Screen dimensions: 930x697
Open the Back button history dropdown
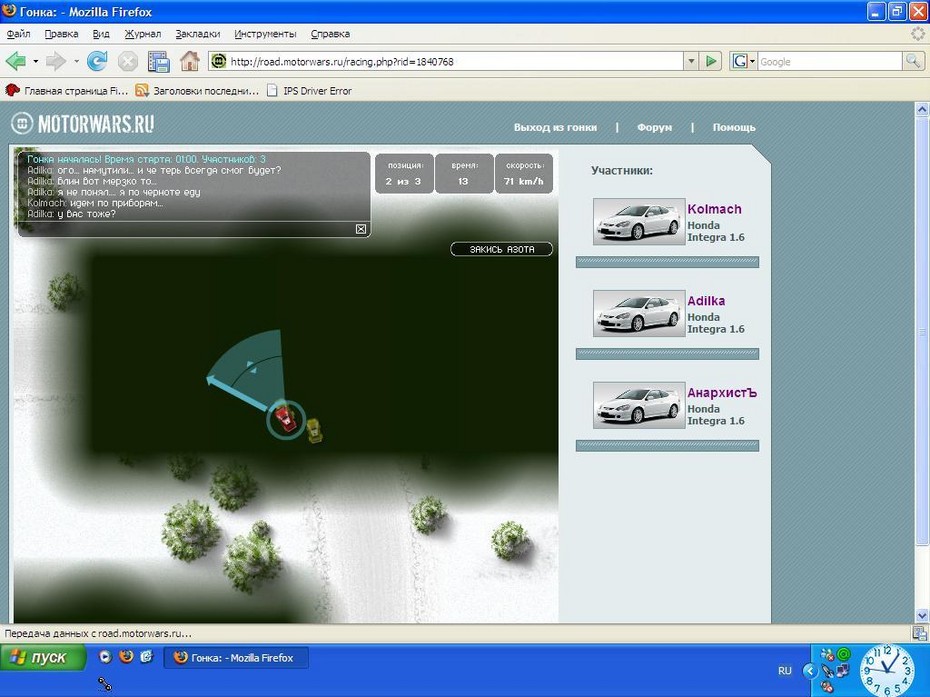point(36,61)
